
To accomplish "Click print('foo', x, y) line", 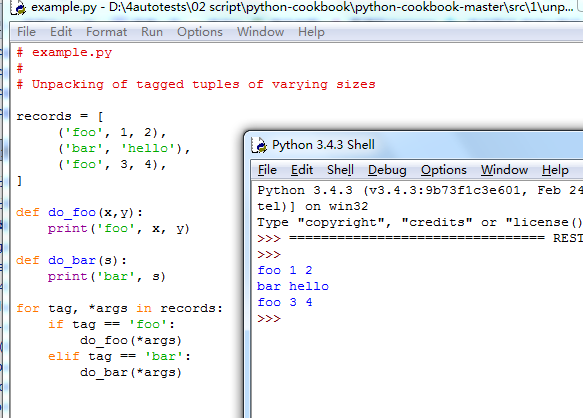I will (119, 229).
